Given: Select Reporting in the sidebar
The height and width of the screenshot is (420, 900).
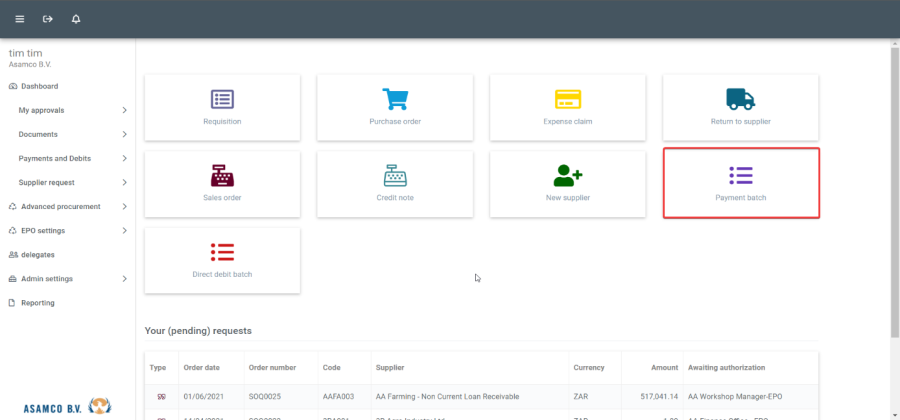Looking at the screenshot, I should click(38, 302).
